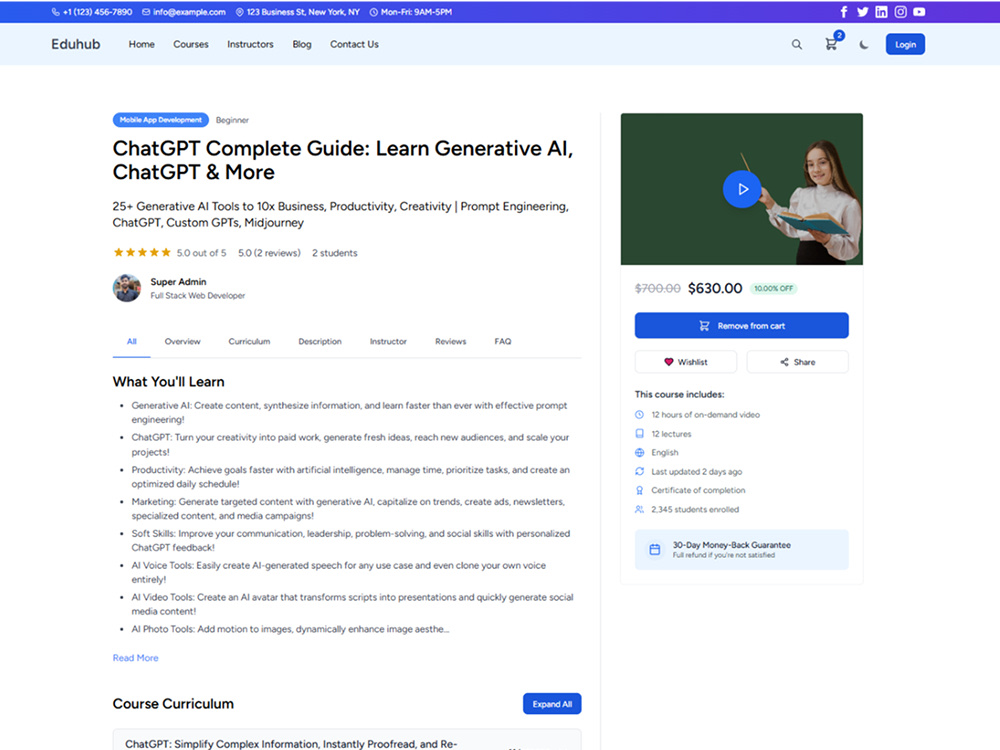Switch to the FAQ tab
The width and height of the screenshot is (1000, 750).
(x=503, y=342)
